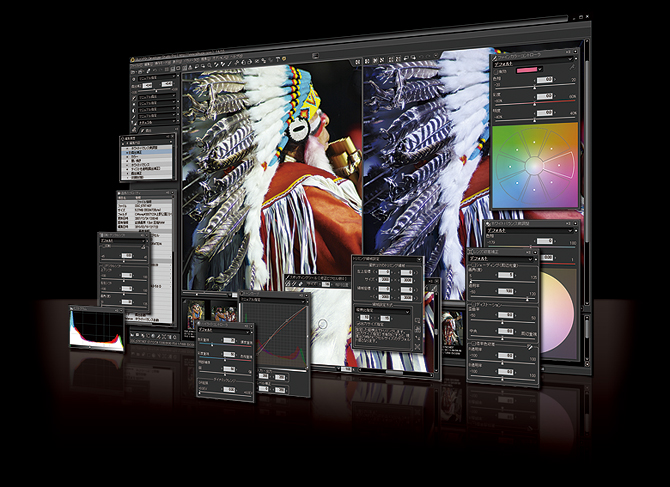Select the highlighted row in the edit history list
The width and height of the screenshot is (670, 487).
147,152
